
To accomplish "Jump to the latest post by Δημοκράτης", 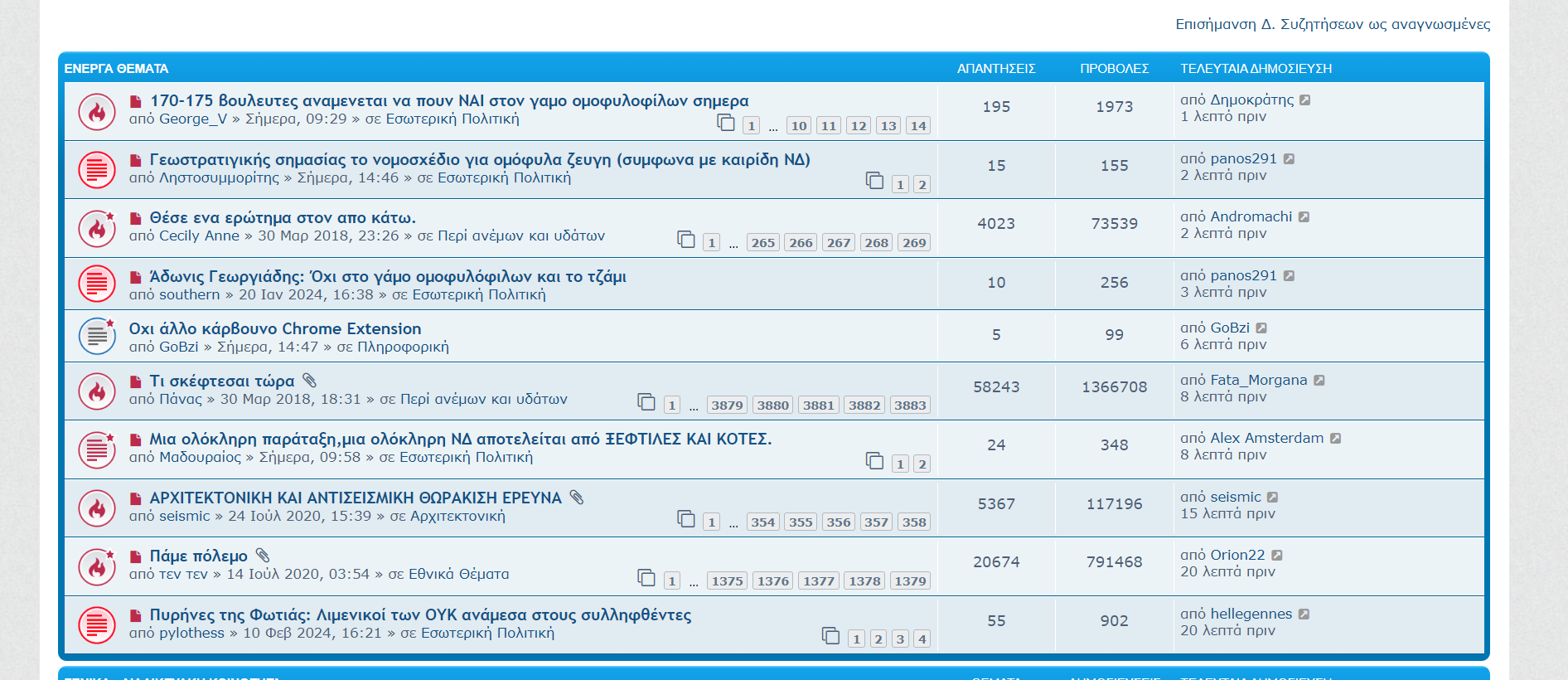I will click(x=1304, y=100).
